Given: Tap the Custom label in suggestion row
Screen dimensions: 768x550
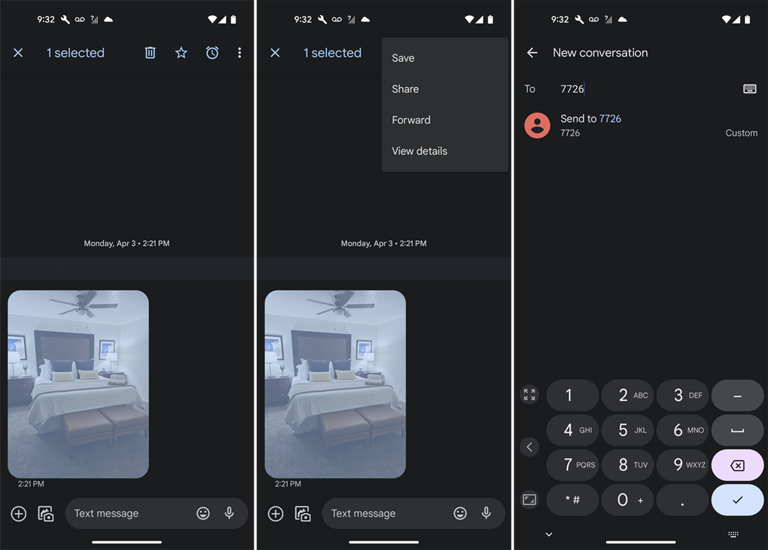Looking at the screenshot, I should coord(742,133).
